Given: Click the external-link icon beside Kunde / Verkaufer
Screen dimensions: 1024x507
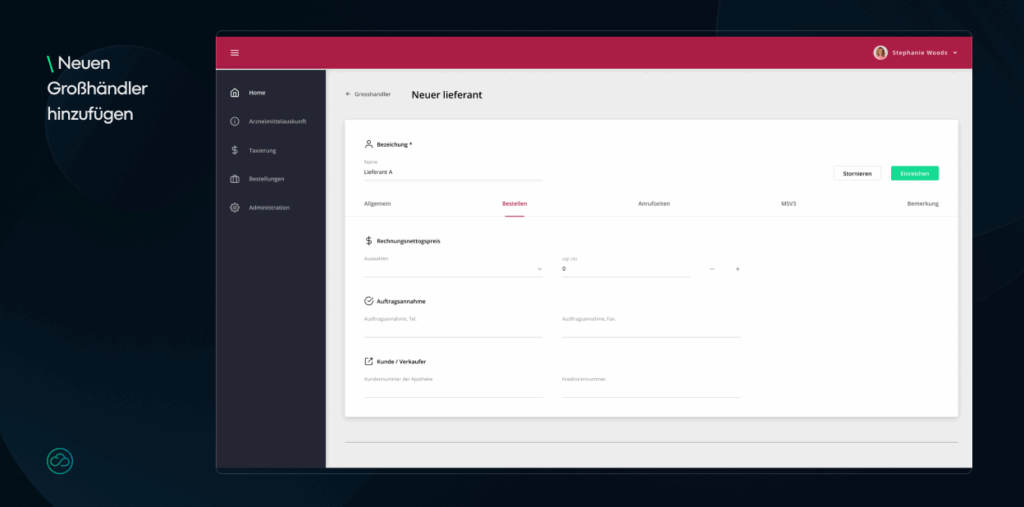Looking at the screenshot, I should pyautogui.click(x=368, y=361).
